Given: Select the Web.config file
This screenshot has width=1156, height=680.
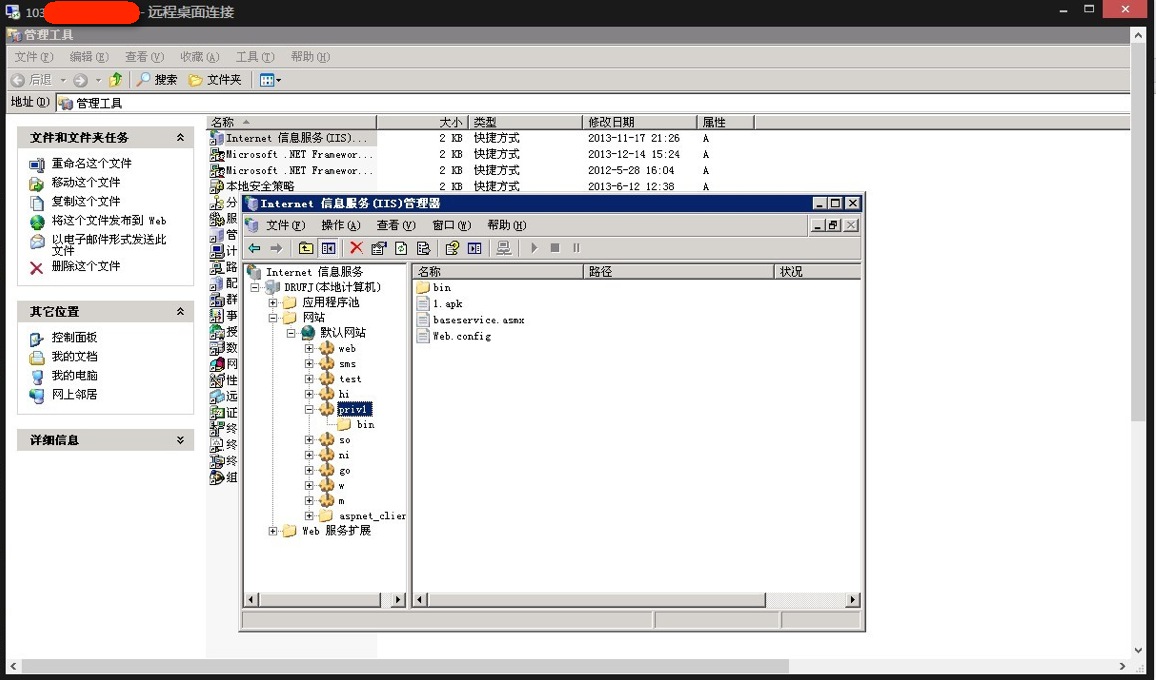Looking at the screenshot, I should coord(454,336).
